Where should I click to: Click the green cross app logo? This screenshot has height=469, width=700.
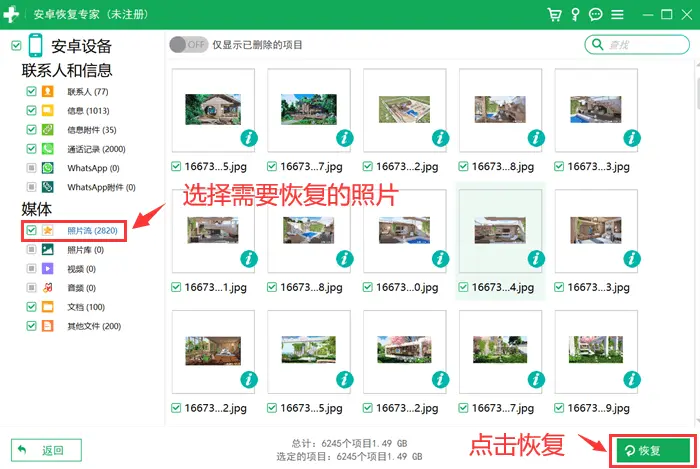pyautogui.click(x=11, y=14)
